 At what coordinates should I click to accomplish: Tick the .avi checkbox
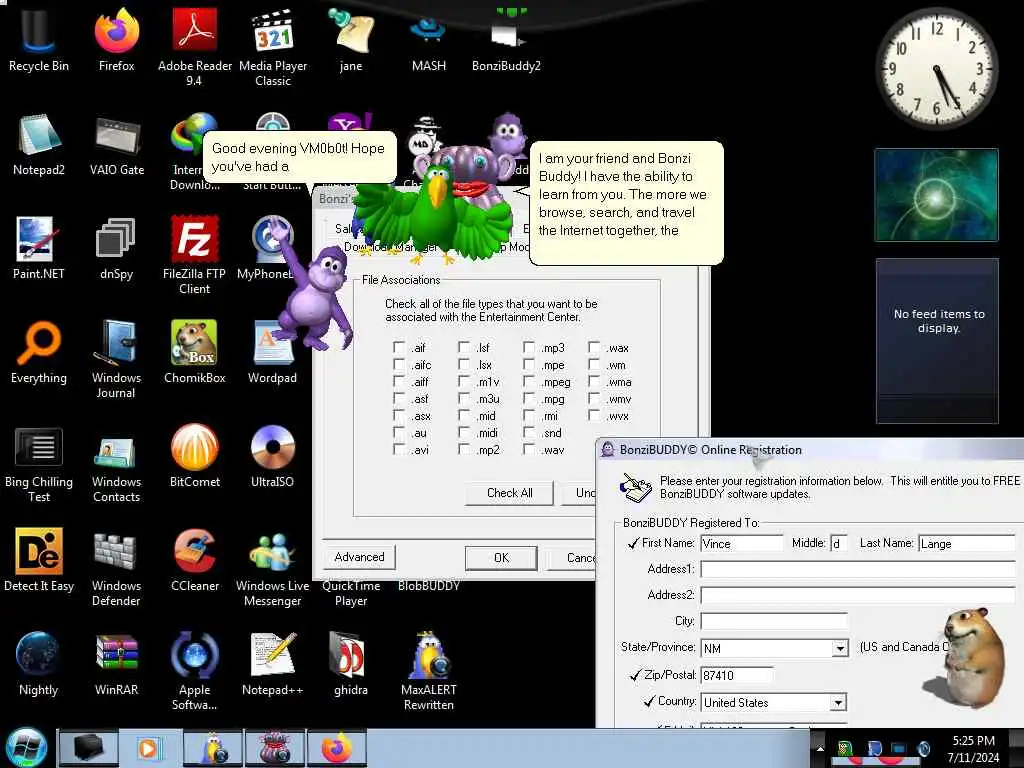pos(398,449)
